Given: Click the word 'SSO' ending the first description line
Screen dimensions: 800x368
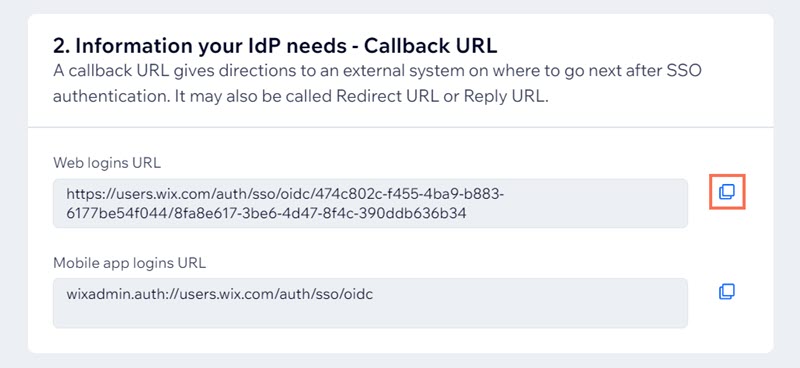Looking at the screenshot, I should pos(684,70).
